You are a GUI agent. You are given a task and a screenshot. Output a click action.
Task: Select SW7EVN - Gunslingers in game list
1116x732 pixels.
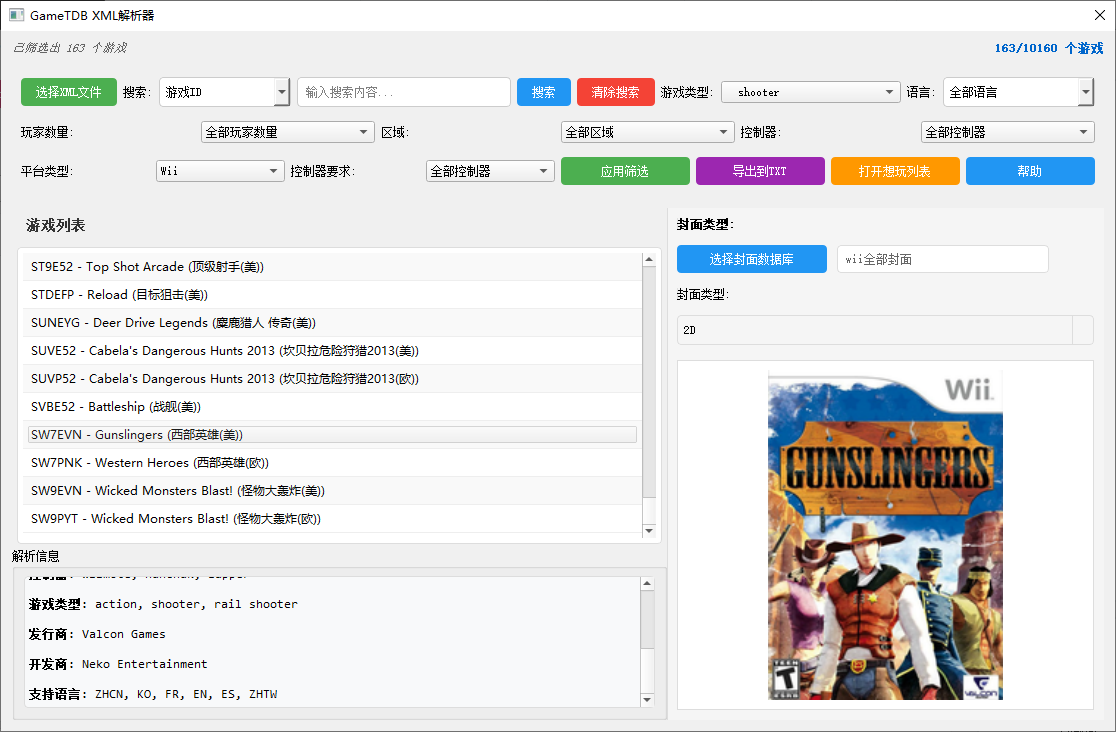(x=332, y=434)
